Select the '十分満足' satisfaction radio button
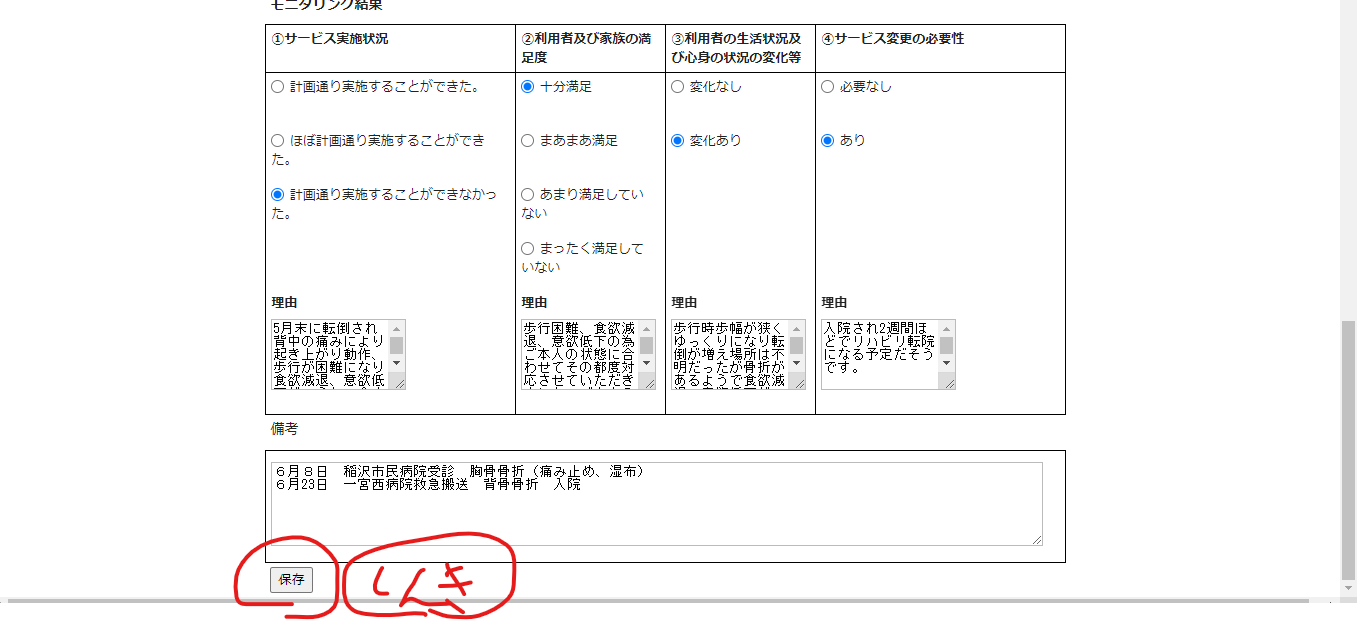This screenshot has height=620, width=1357. [x=528, y=87]
